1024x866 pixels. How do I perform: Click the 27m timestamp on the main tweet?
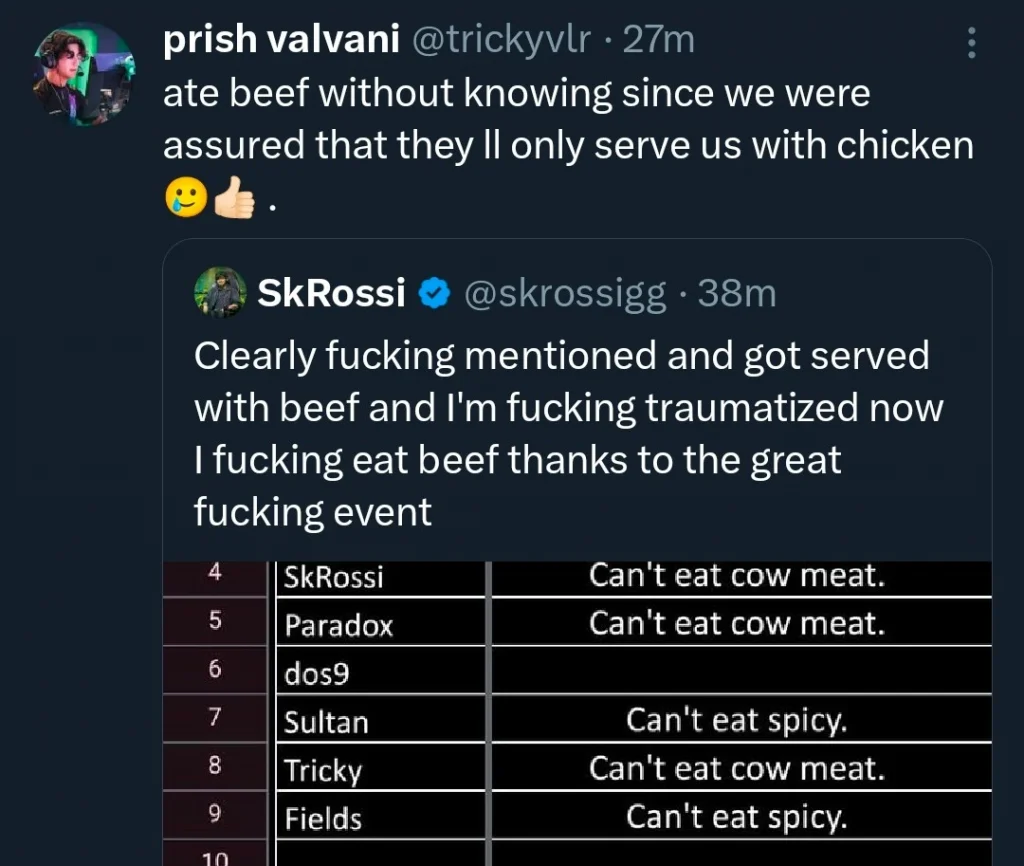(x=650, y=40)
